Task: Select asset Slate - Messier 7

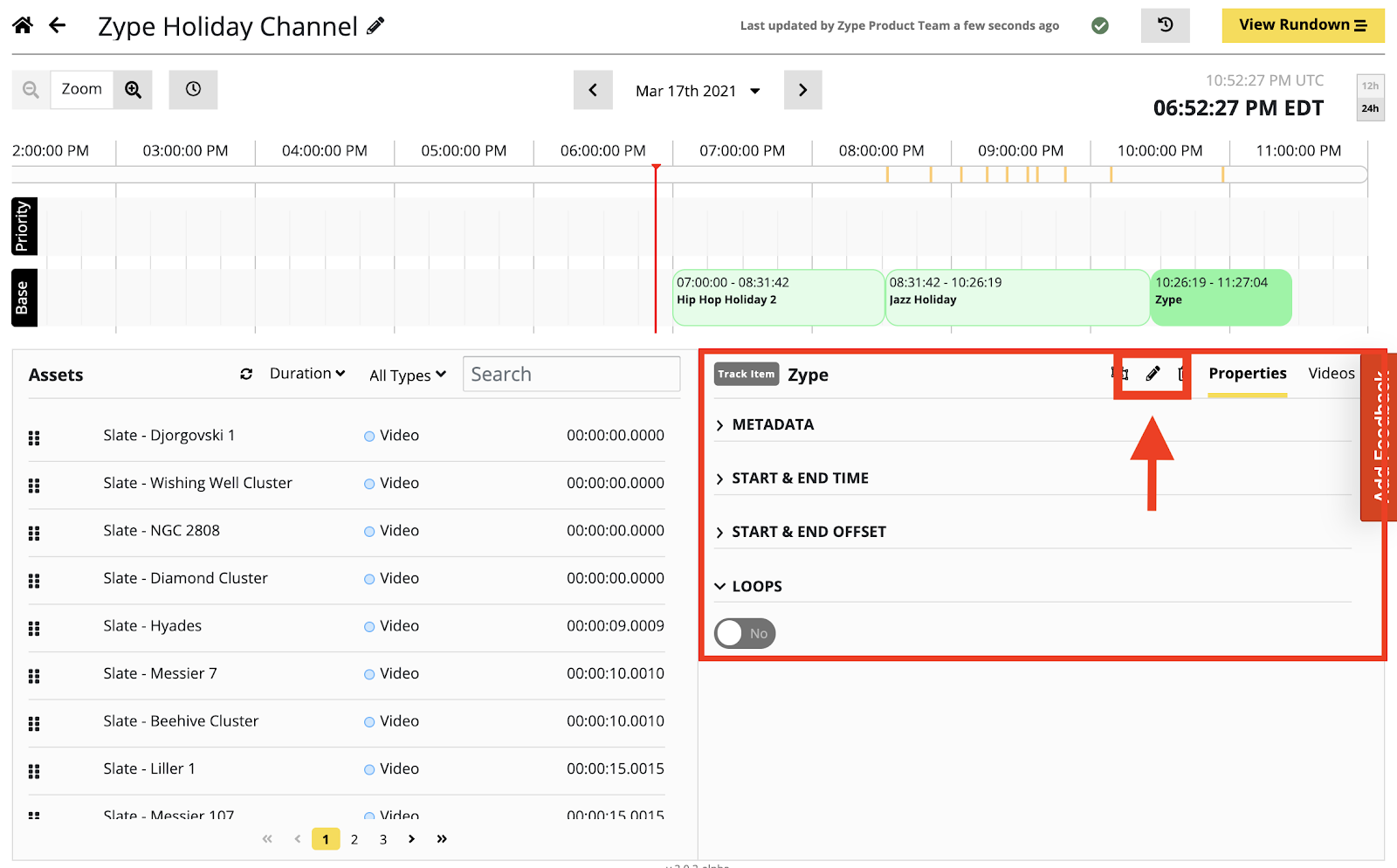Action: click(x=160, y=673)
